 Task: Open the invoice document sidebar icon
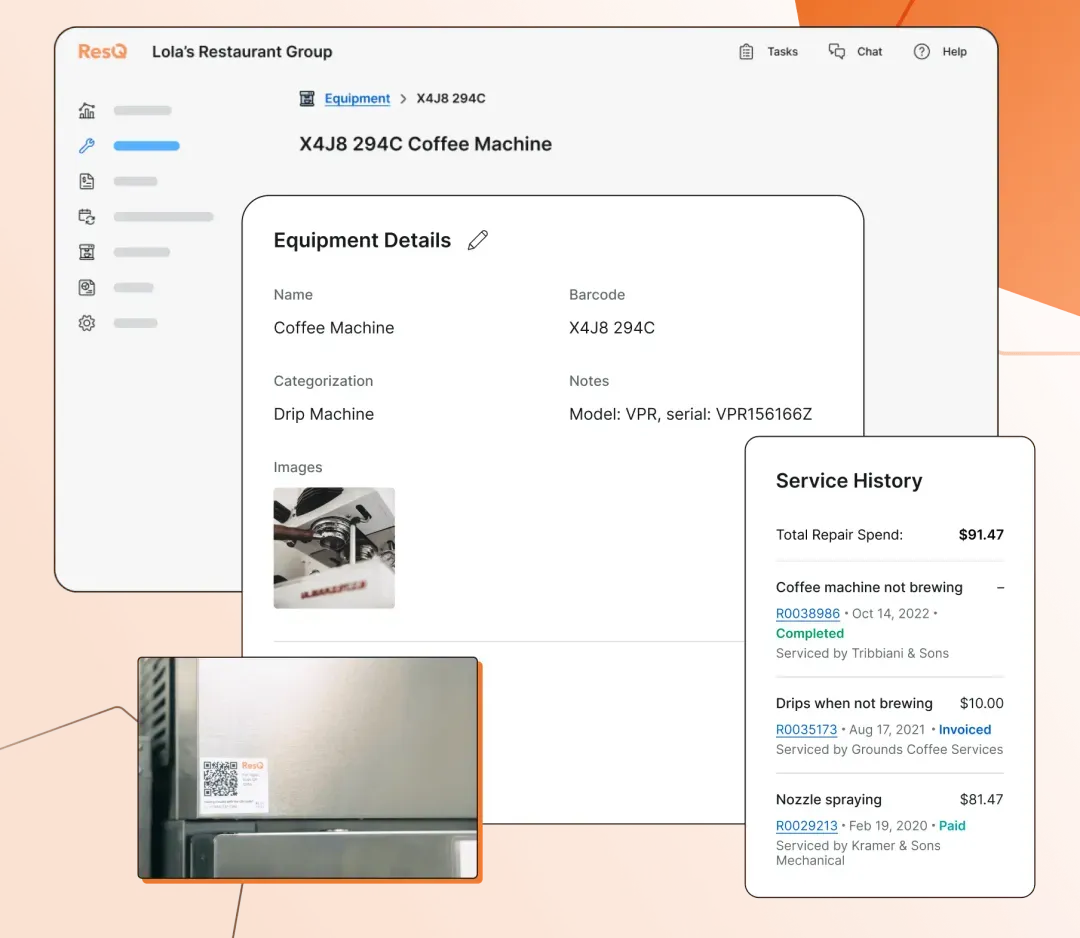[87, 181]
